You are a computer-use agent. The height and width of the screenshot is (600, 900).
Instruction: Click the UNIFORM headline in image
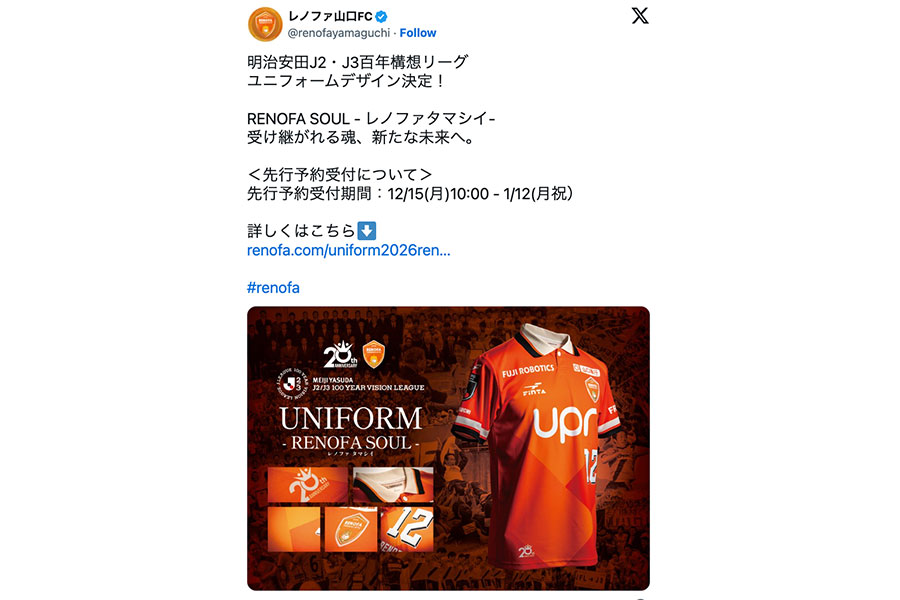351,419
